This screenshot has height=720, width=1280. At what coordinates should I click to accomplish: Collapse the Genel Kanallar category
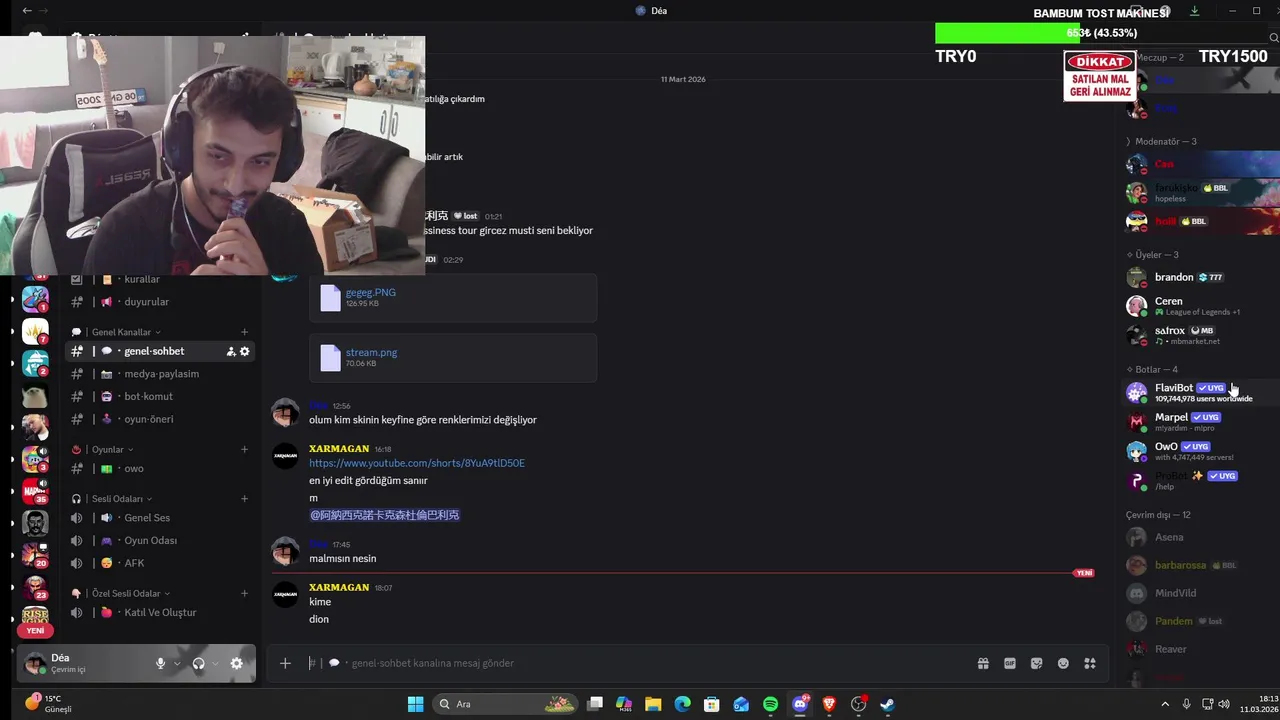(121, 332)
